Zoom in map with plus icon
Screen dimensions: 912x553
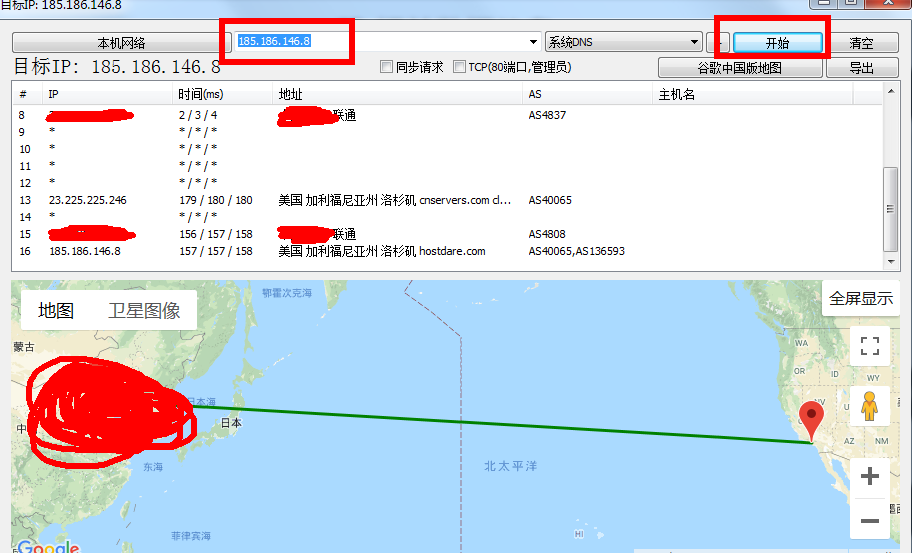point(870,476)
